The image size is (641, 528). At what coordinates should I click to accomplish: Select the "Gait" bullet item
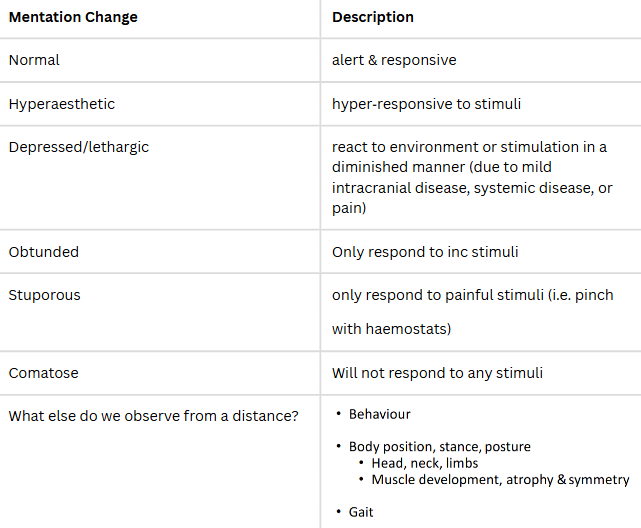(x=361, y=512)
